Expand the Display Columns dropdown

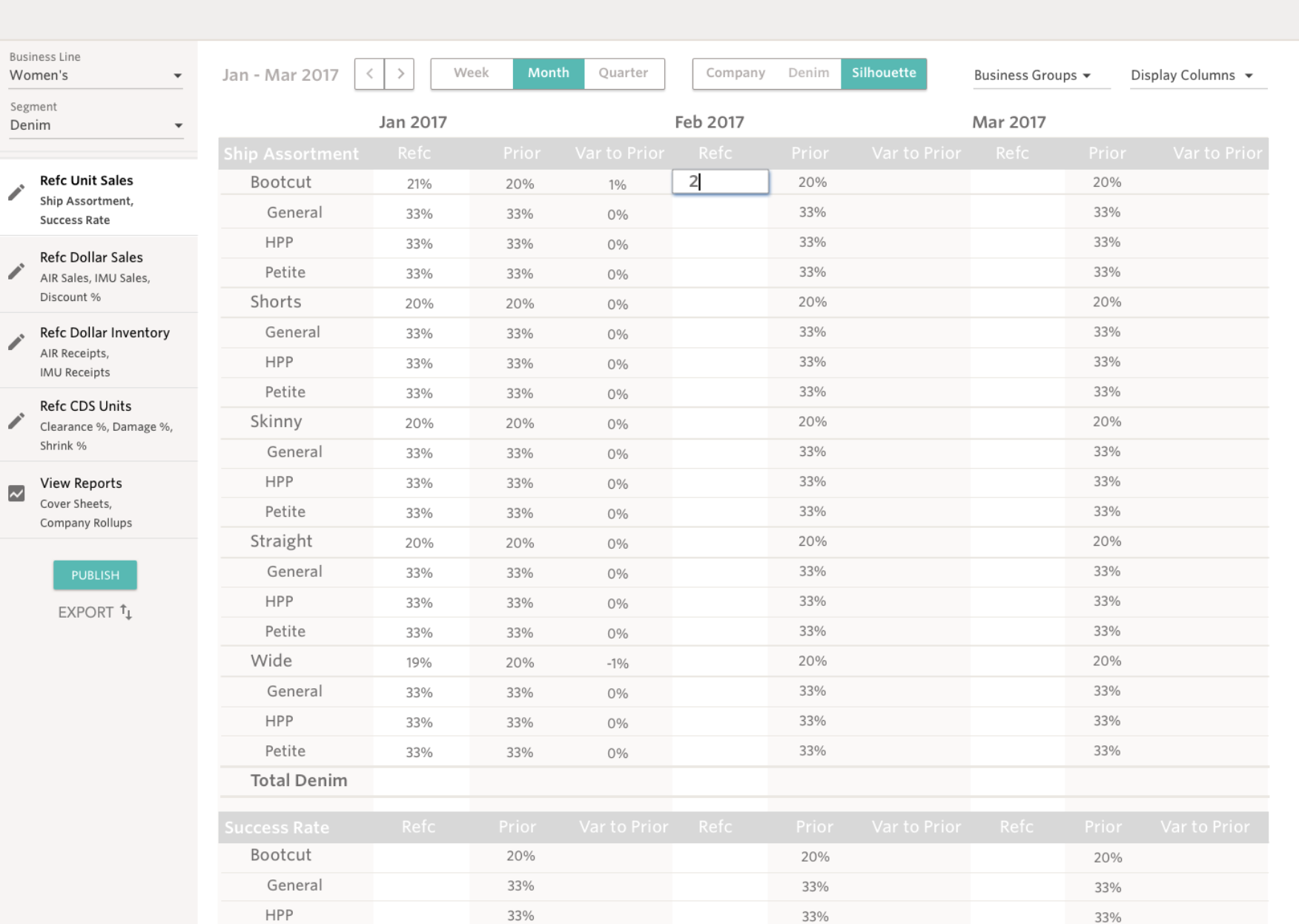pyautogui.click(x=1191, y=76)
